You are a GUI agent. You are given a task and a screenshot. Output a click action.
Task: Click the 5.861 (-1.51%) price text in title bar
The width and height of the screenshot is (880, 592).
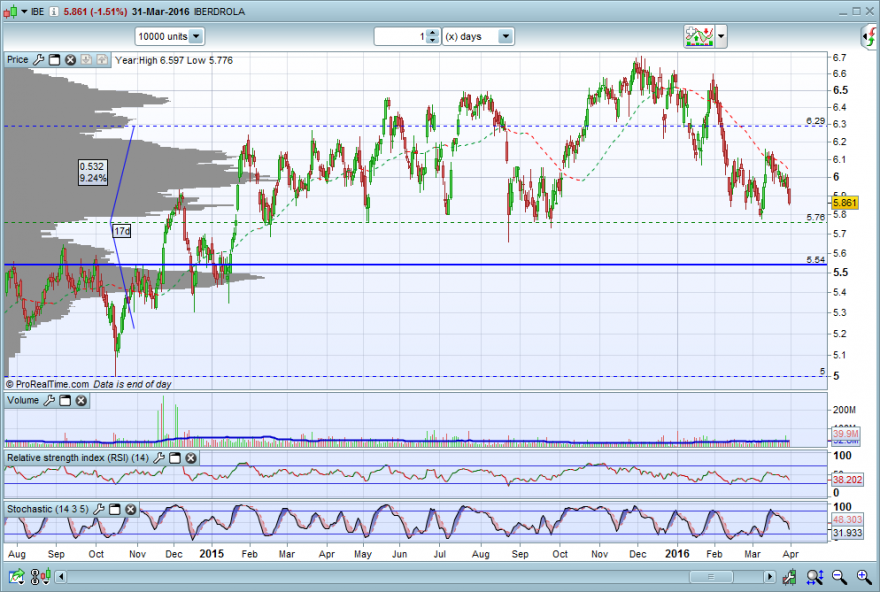click(x=95, y=12)
